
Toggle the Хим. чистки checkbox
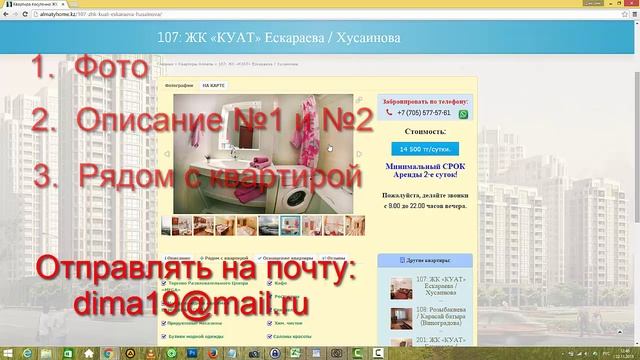(x=269, y=323)
